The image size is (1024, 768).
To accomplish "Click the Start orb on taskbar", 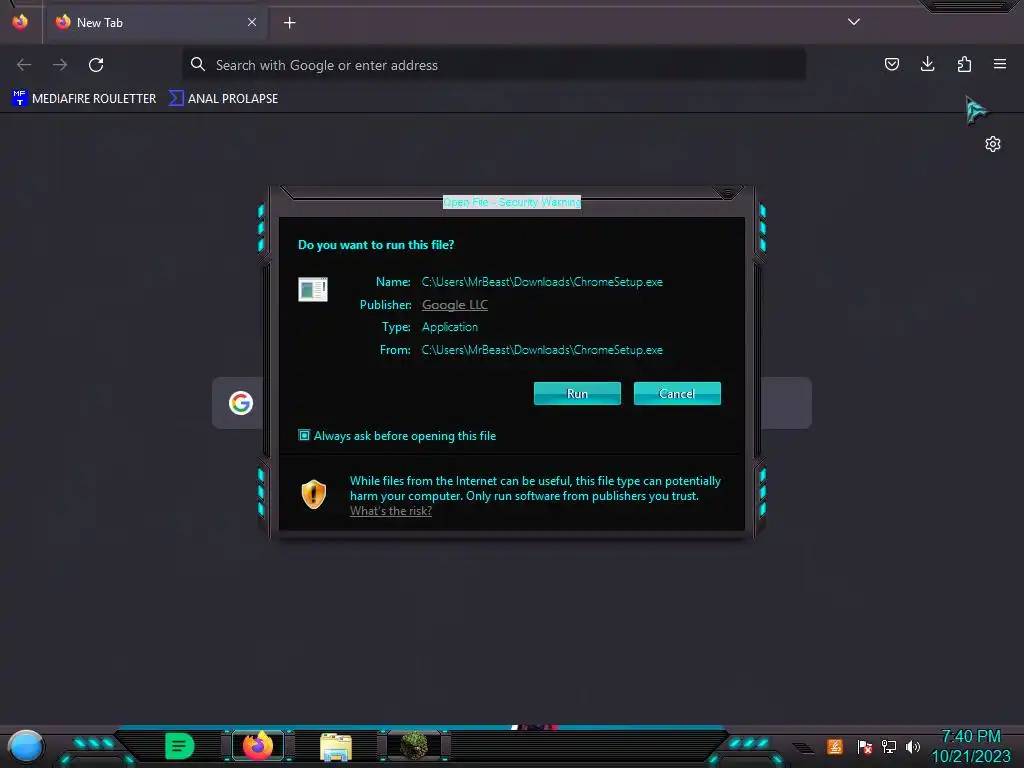I will [25, 746].
